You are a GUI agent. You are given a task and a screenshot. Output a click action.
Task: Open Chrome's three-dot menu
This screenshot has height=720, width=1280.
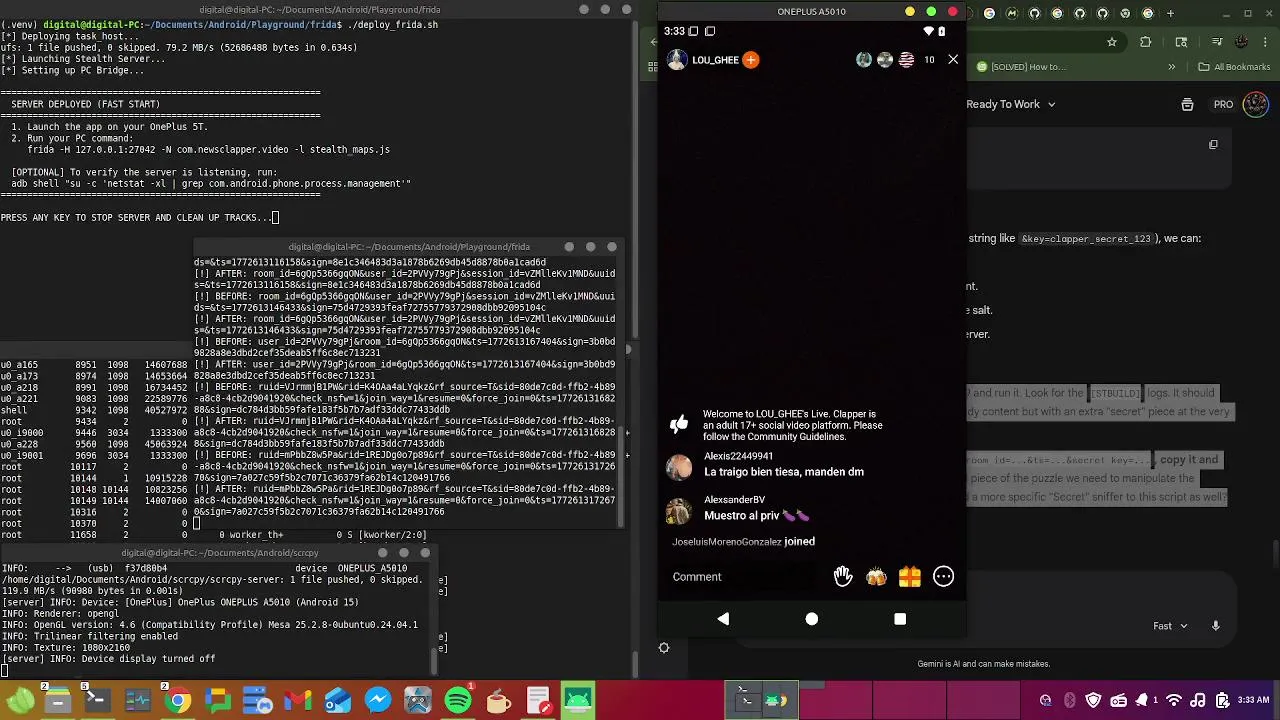(x=1265, y=42)
